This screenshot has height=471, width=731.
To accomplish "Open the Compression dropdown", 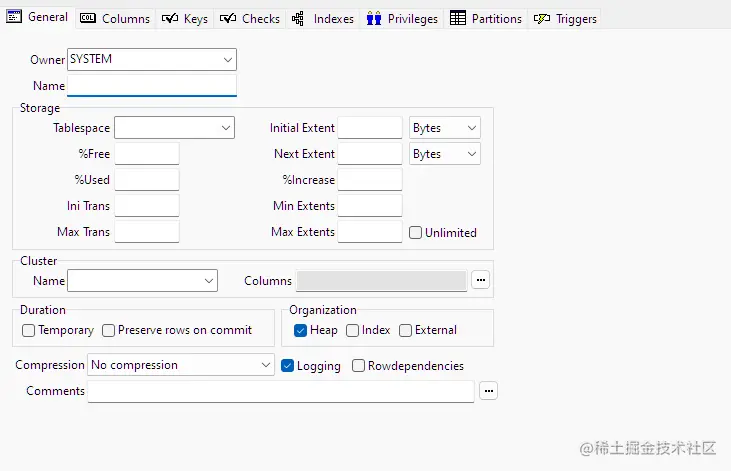I will pos(181,365).
